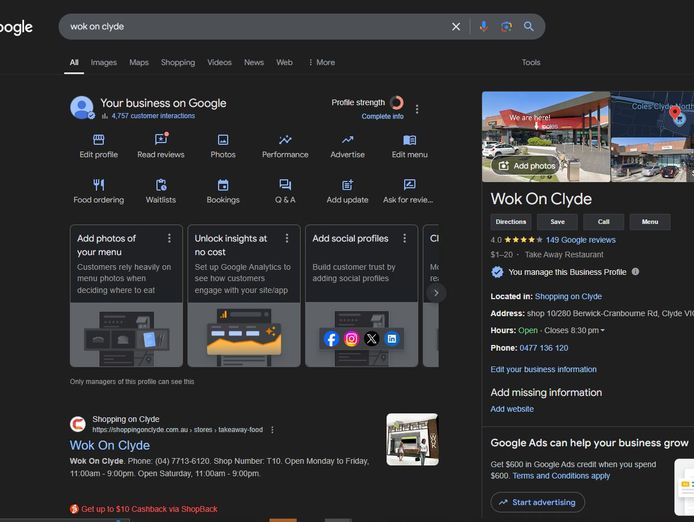Open the Performance tool
694x522 pixels.
(285, 147)
